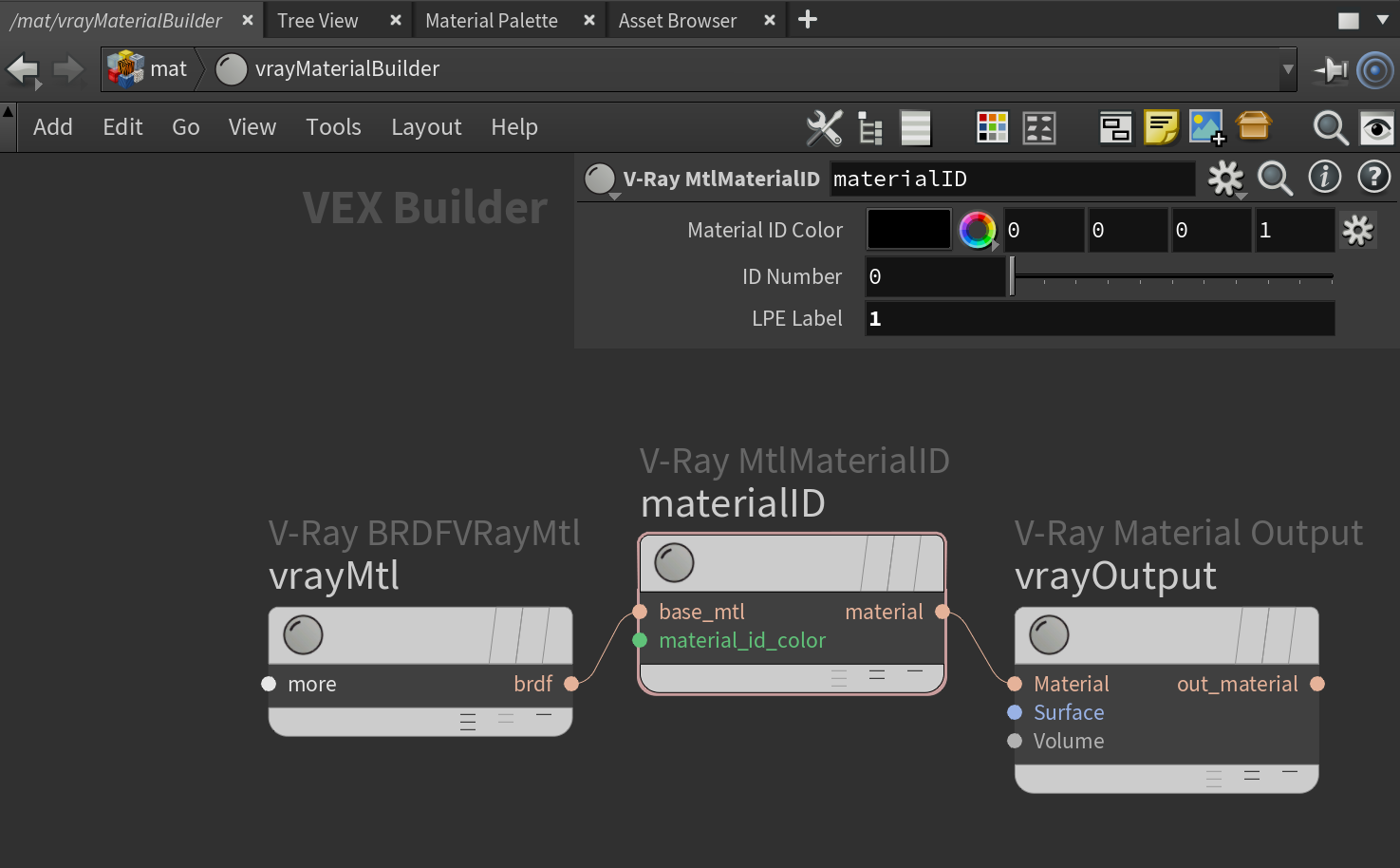Click the mat path segment
Screen dimensions: 1400x868
tap(168, 69)
